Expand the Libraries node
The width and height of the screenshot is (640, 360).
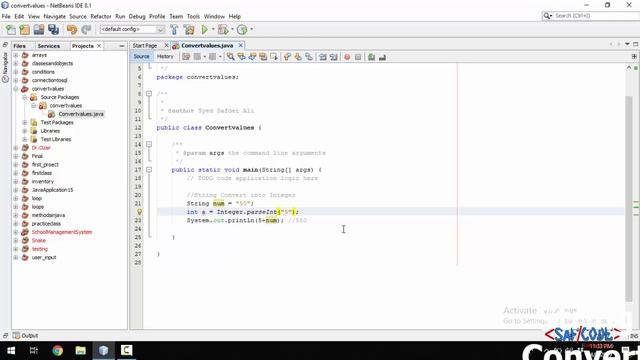(x=25, y=131)
